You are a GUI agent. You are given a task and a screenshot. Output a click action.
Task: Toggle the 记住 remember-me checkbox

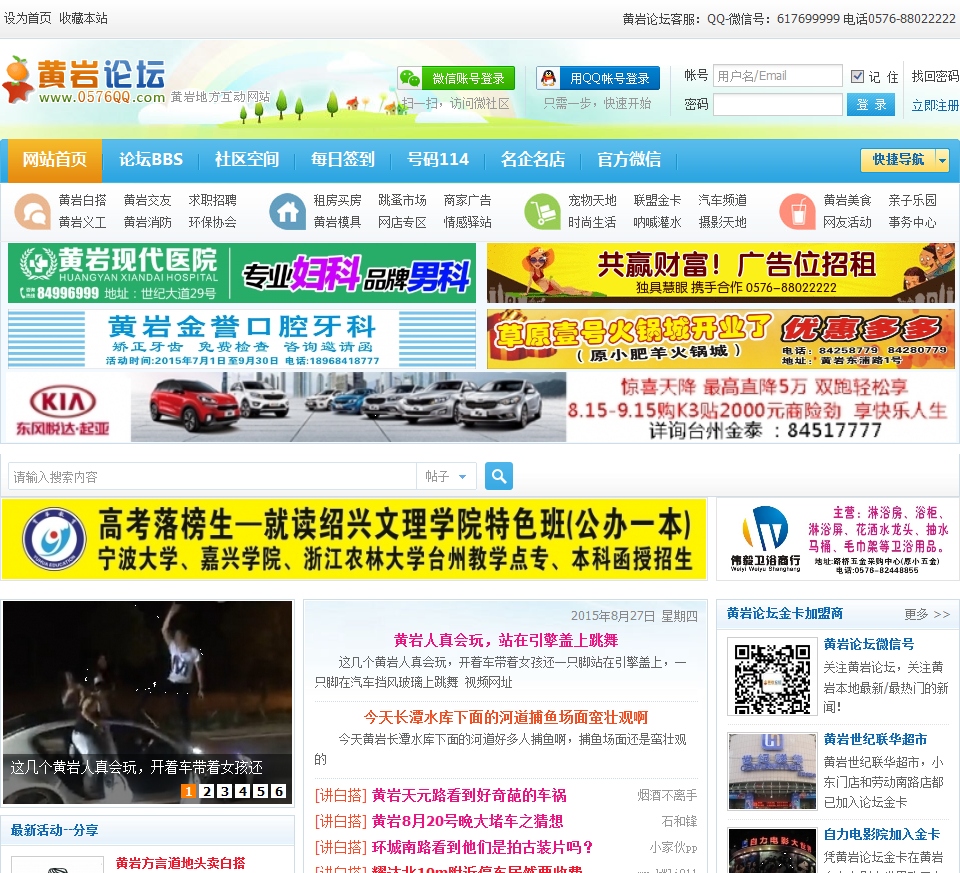pyautogui.click(x=857, y=77)
